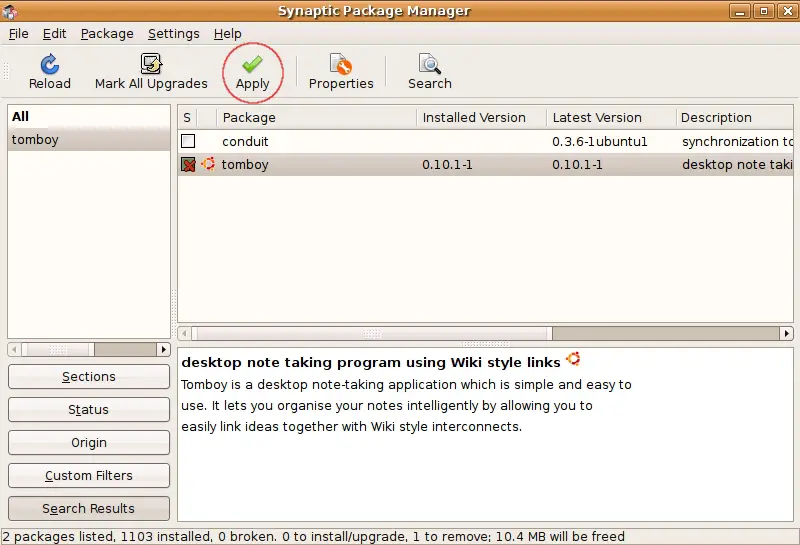Show the Status filter list
Image resolution: width=800 pixels, height=545 pixels.
89,409
